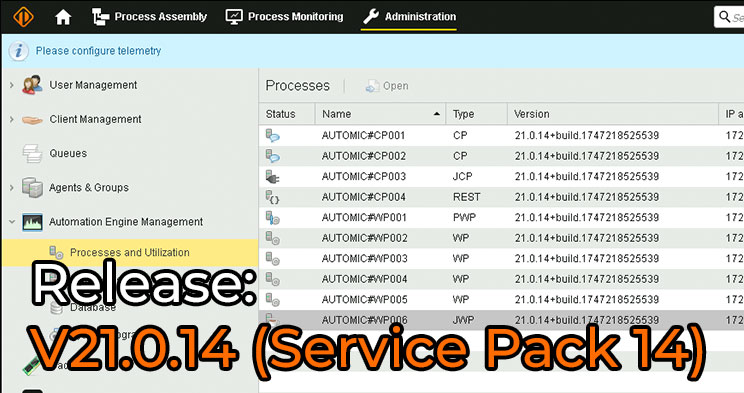Image resolution: width=744 pixels, height=393 pixels.
Task: Select Processes and Utilization tree item
Action: (x=129, y=253)
